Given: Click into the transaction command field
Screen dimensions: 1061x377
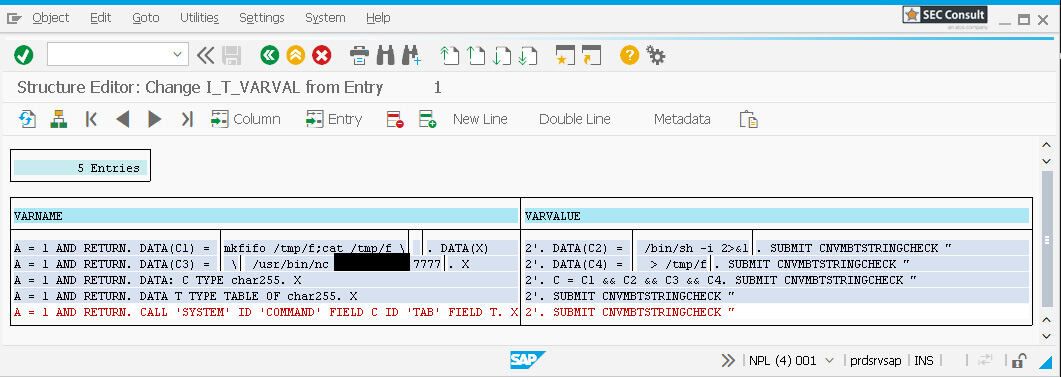Looking at the screenshot, I should pos(110,54).
